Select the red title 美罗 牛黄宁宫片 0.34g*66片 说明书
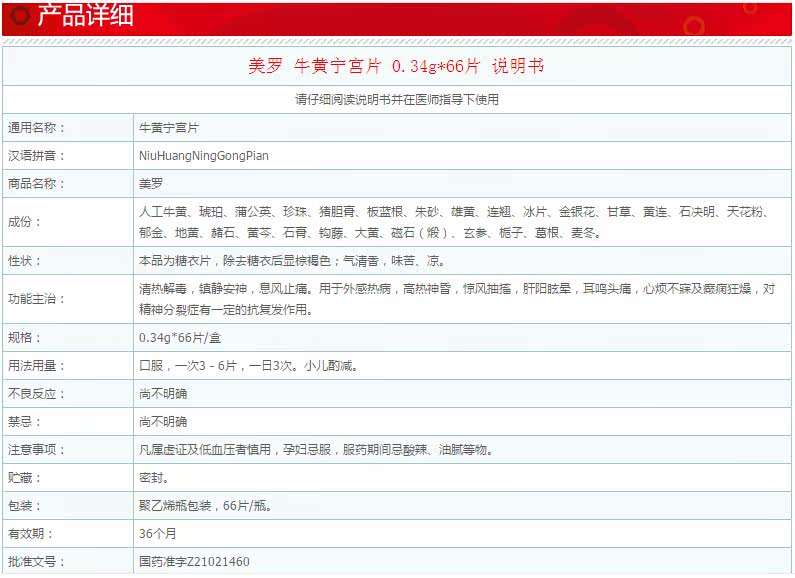 click(396, 66)
